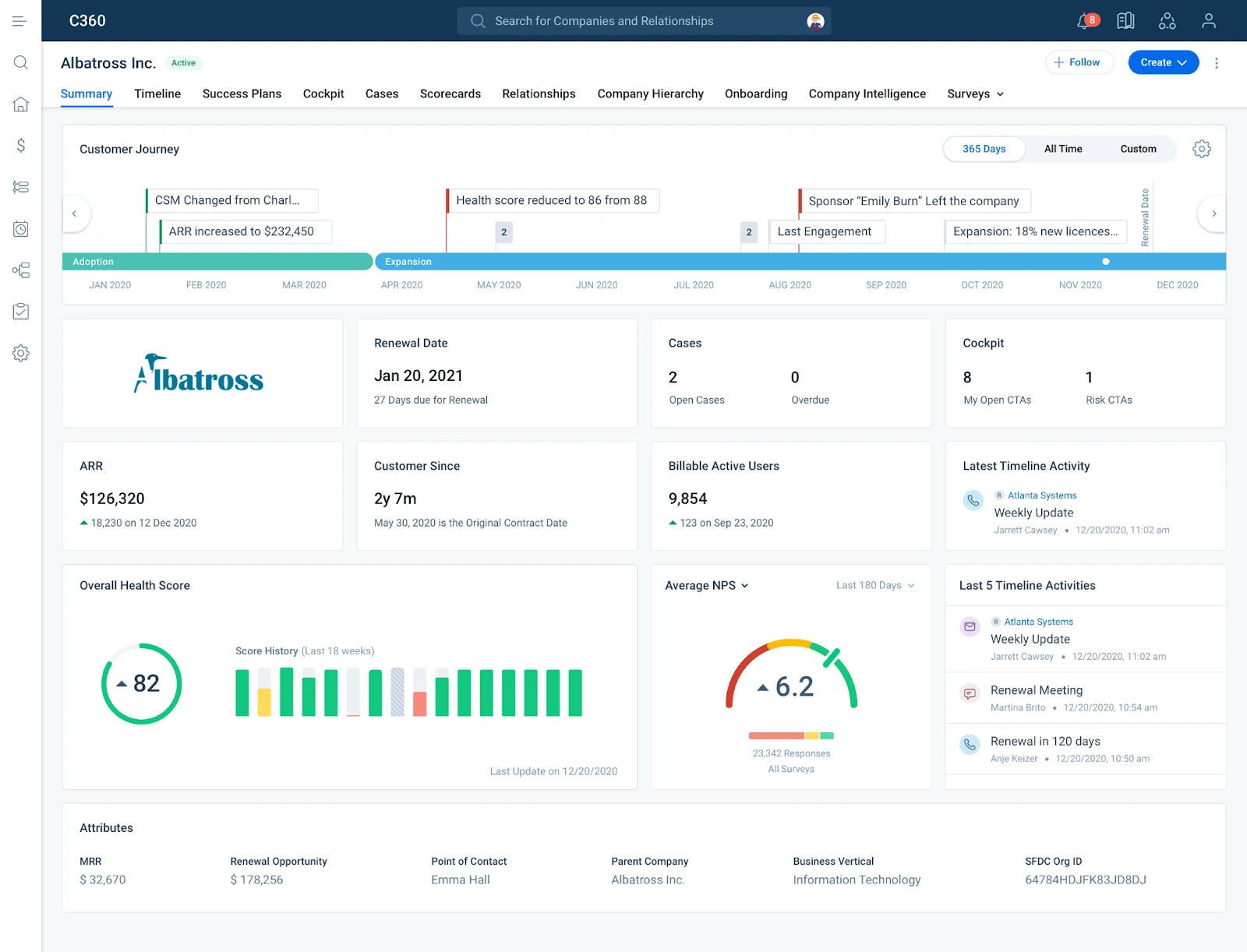Select the 365 Days time range
The height and width of the screenshot is (952, 1247).
984,148
